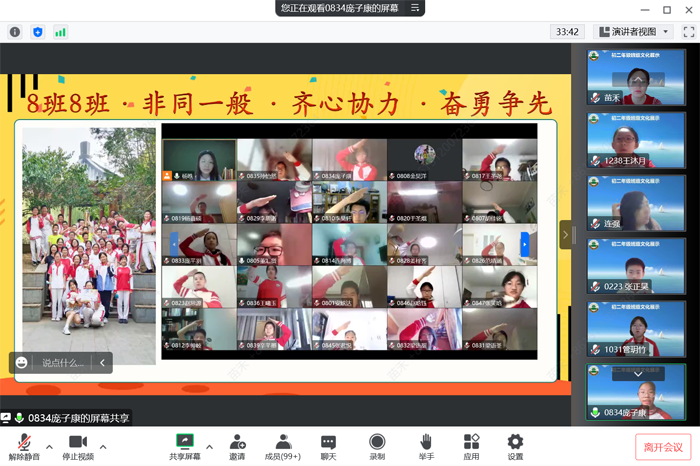Leave the meeting via 离开会议
Screen dimensions: 700x466
coord(663,447)
